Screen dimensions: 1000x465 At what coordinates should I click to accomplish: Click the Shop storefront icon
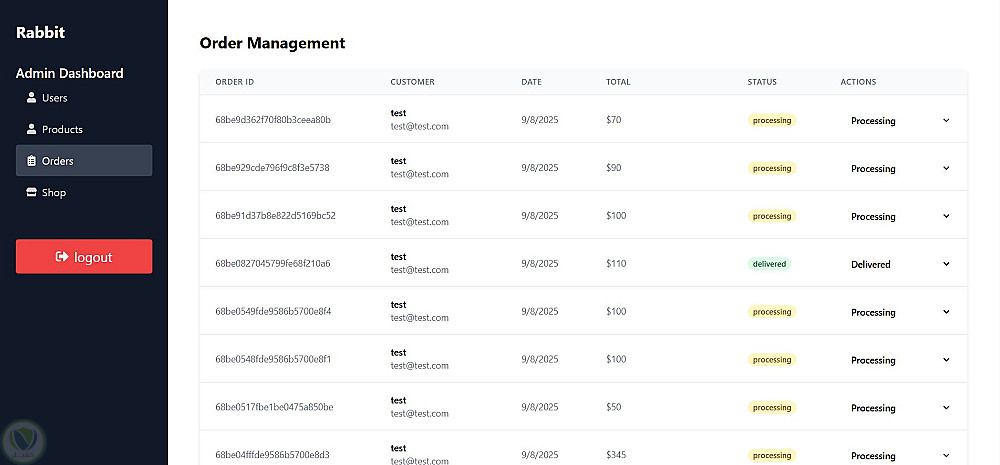[x=31, y=192]
